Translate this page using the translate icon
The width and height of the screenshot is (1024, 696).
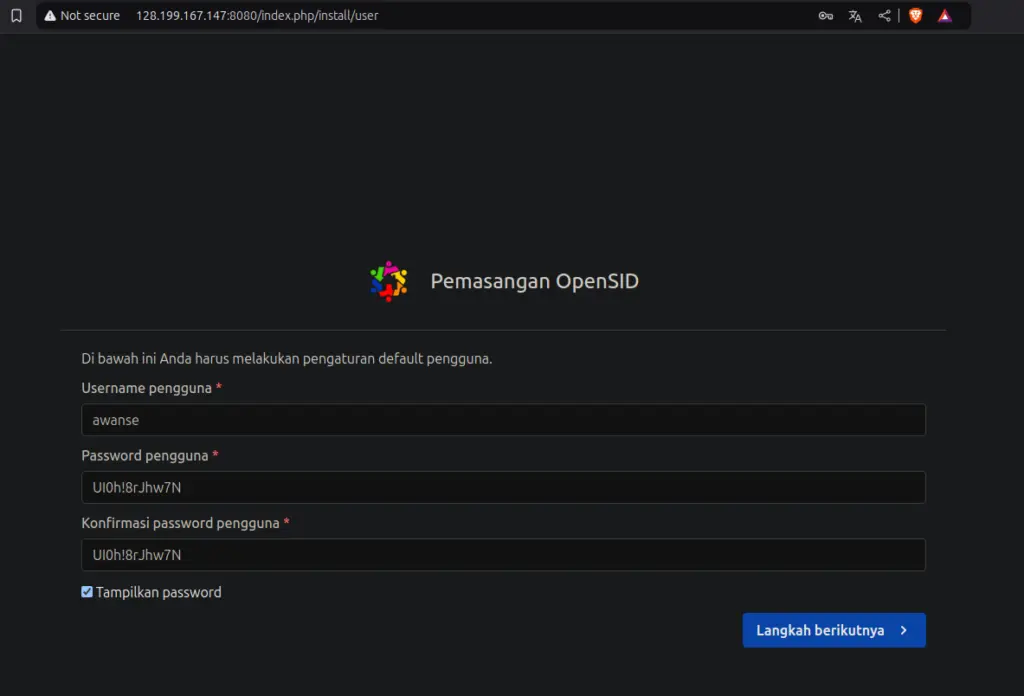click(x=854, y=15)
